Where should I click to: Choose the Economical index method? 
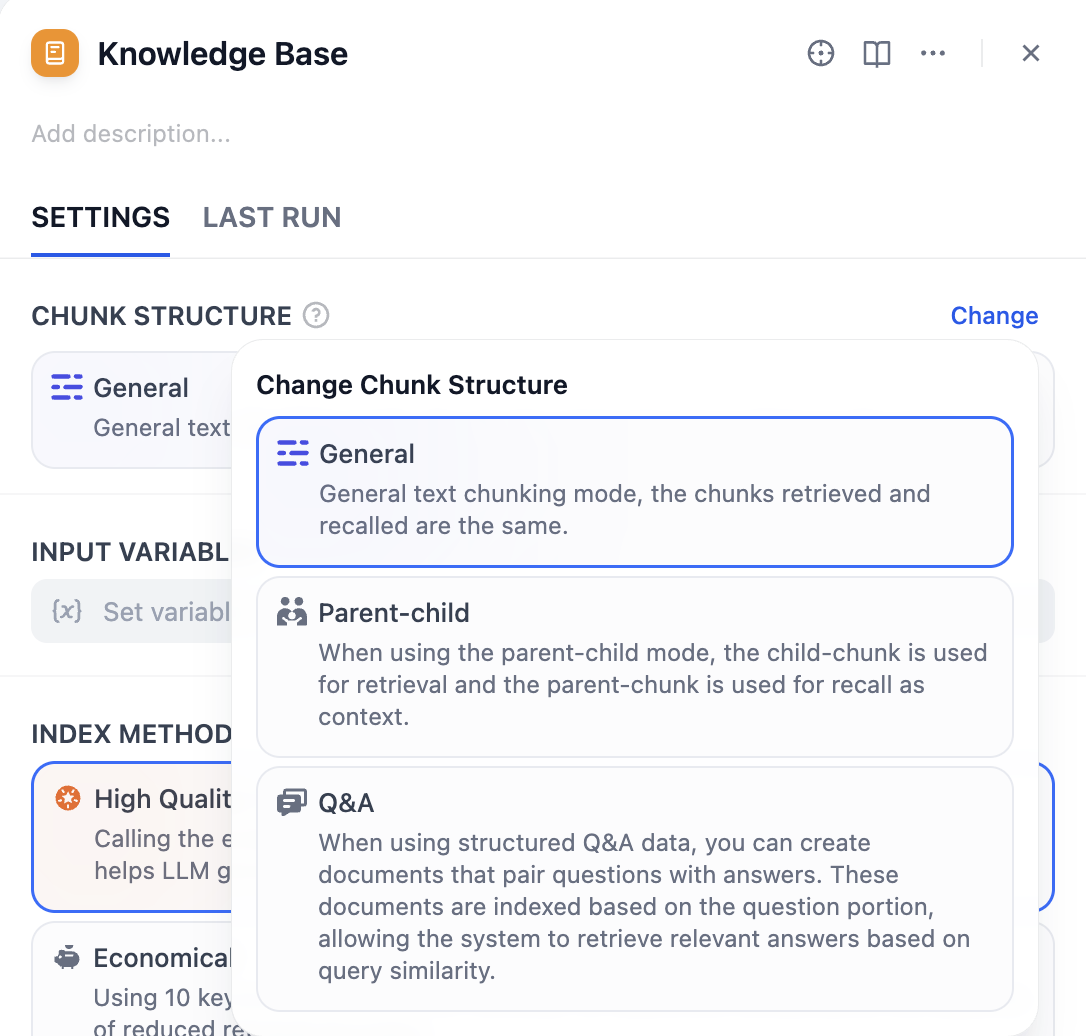pyautogui.click(x=132, y=979)
